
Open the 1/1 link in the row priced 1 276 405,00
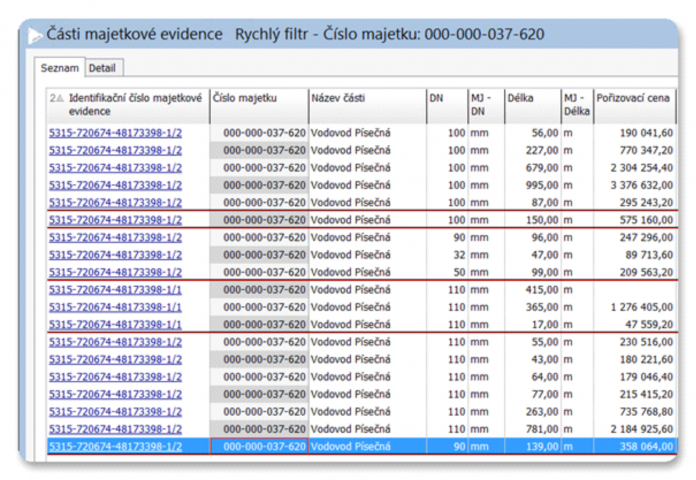click(x=115, y=307)
